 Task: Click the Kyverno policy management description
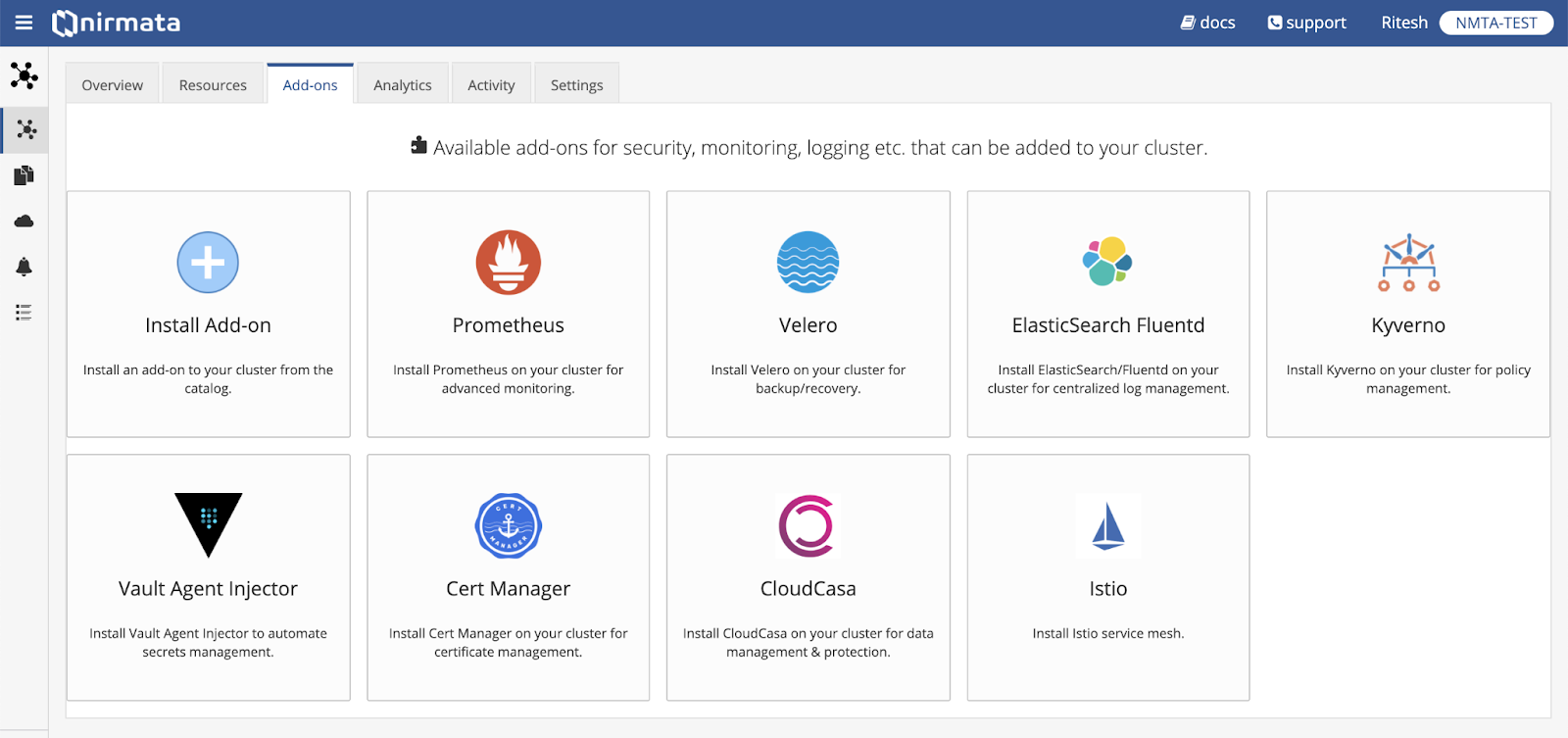(1408, 379)
